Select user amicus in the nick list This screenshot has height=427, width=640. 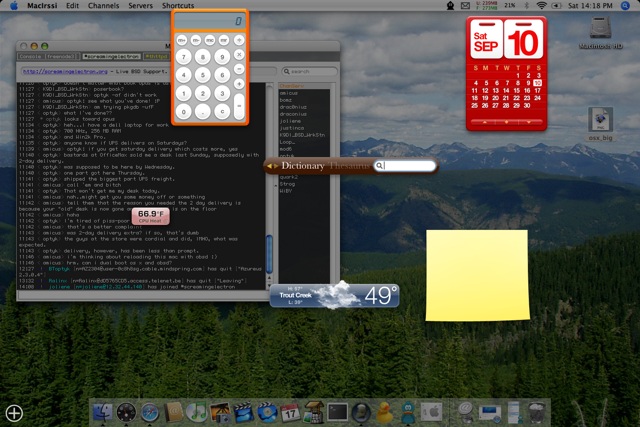[289, 93]
